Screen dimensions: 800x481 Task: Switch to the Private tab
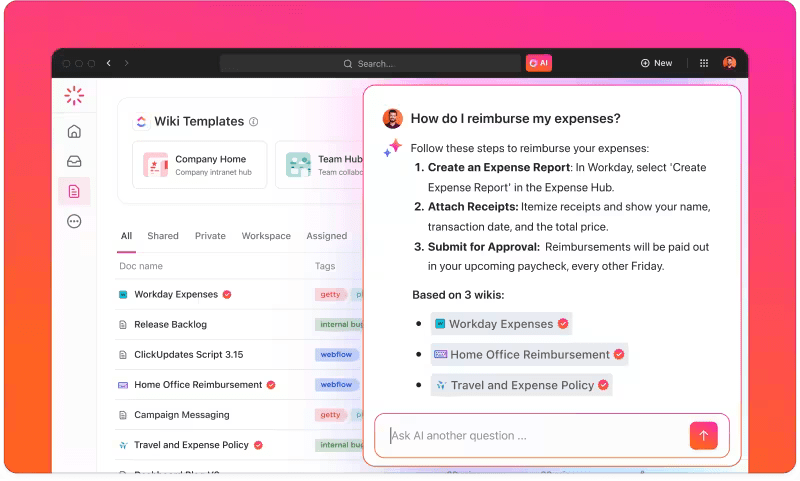point(210,236)
